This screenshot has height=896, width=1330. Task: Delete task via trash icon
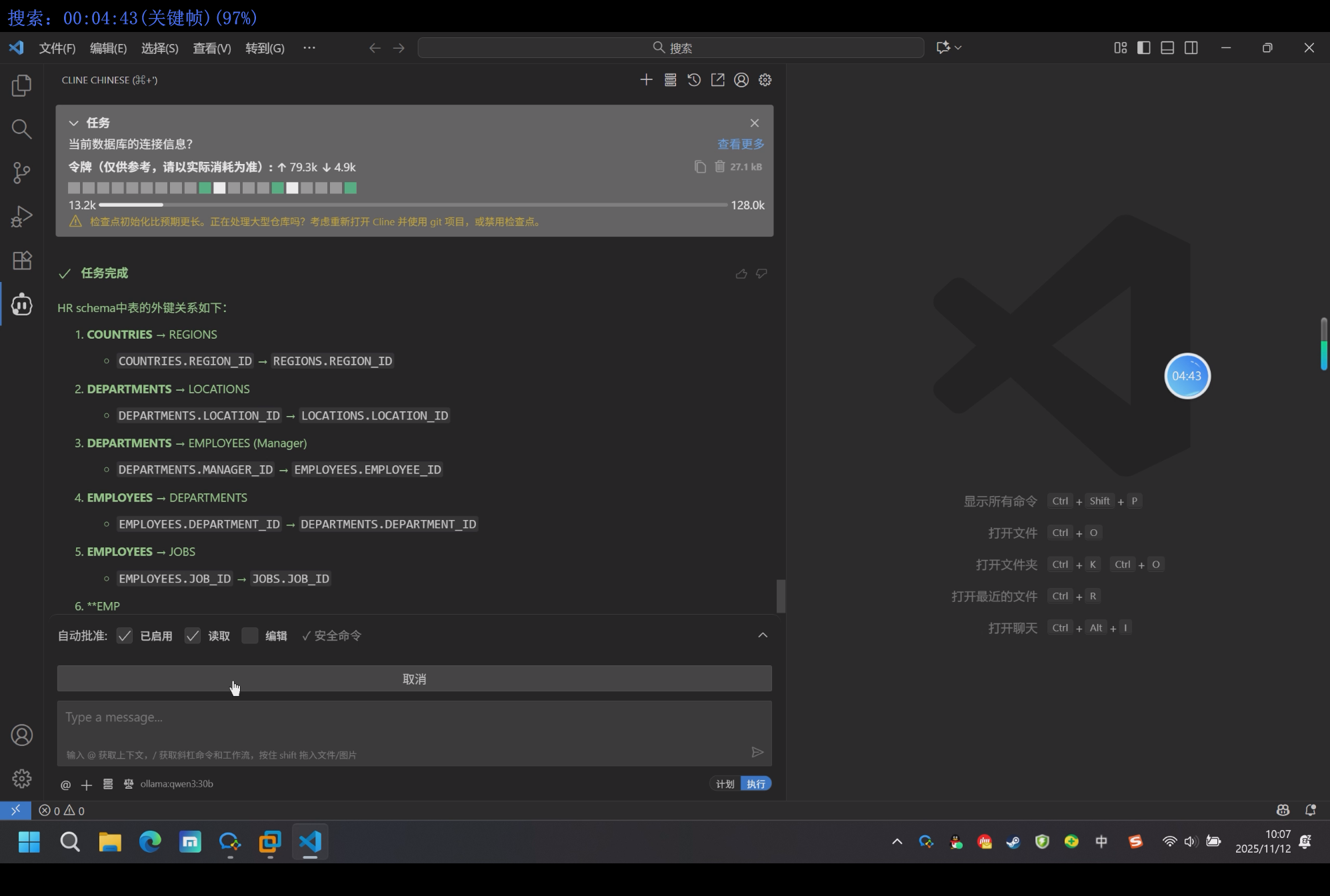pyautogui.click(x=720, y=167)
